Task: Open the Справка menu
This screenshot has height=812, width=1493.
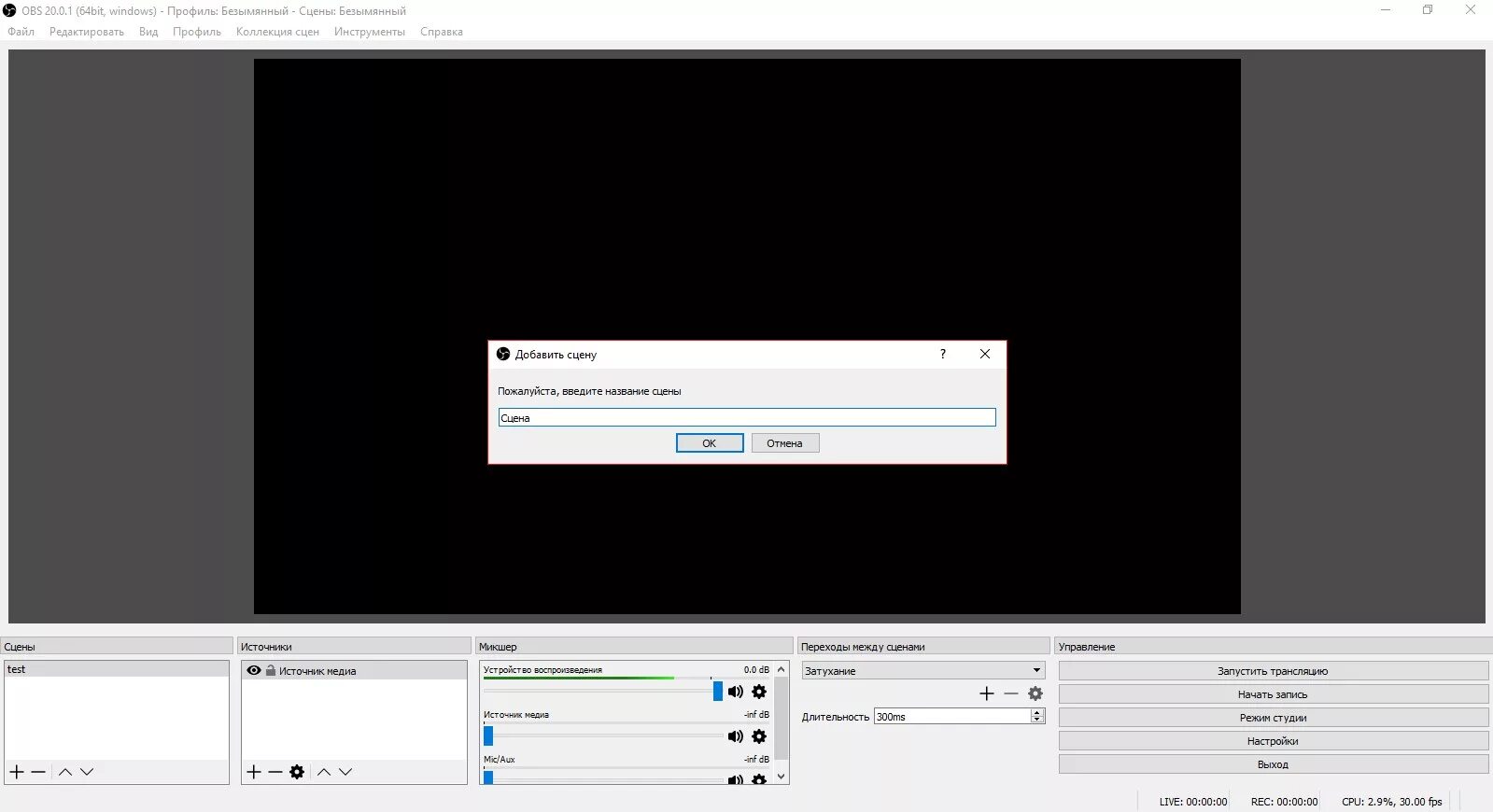Action: pos(442,32)
